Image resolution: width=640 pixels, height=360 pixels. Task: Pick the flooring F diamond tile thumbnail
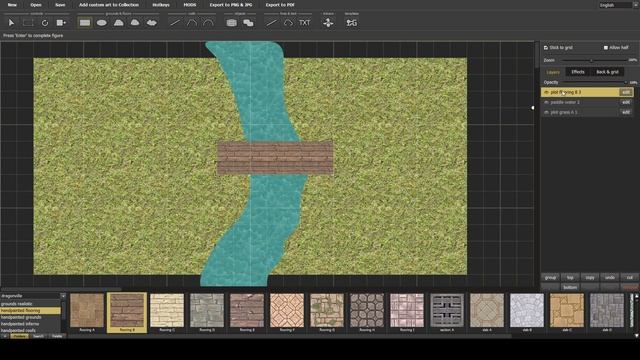[287, 310]
